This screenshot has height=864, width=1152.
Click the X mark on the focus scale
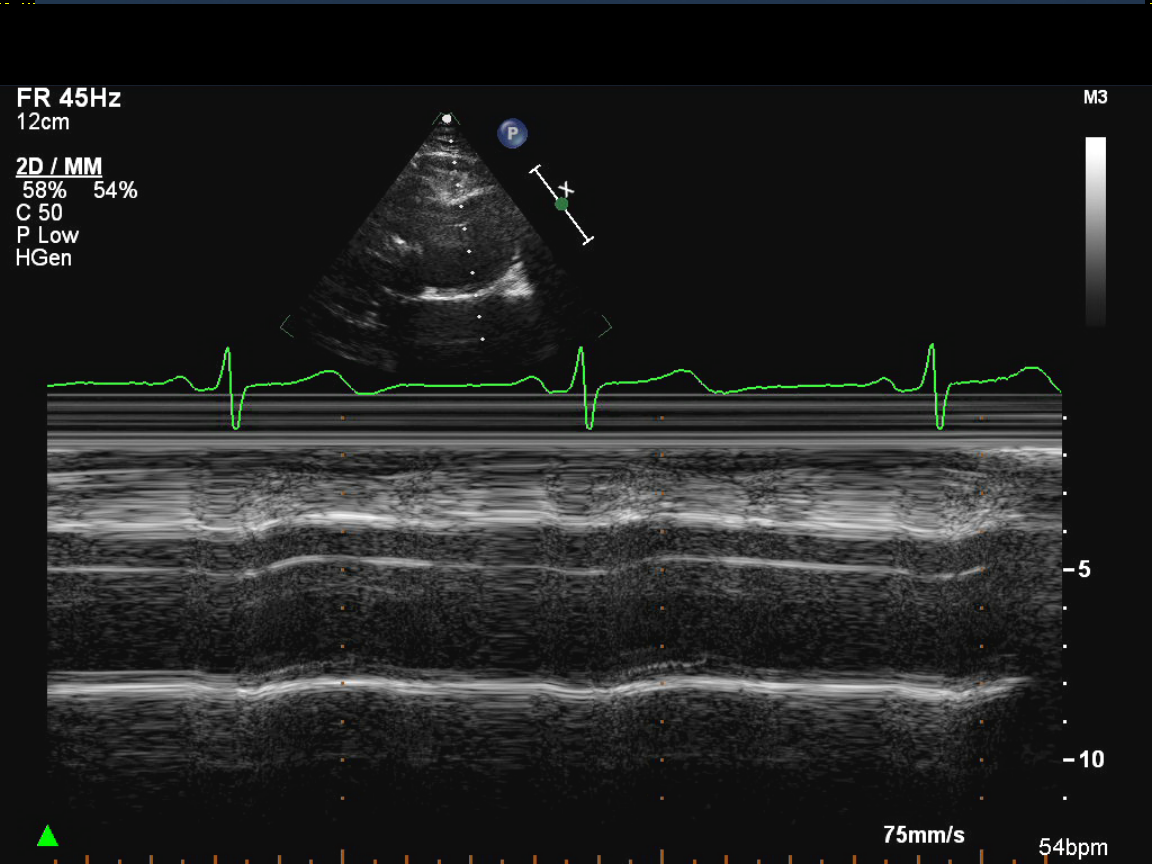pos(568,188)
